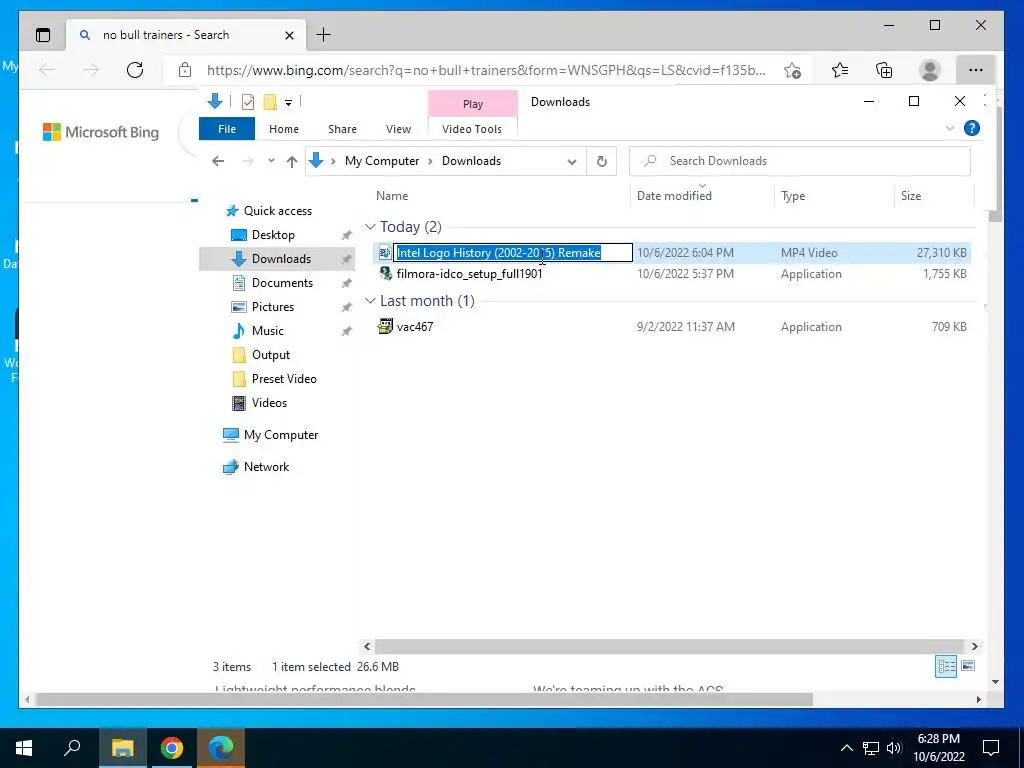Image resolution: width=1024 pixels, height=768 pixels.
Task: Click the filmora setup file icon
Action: 385,273
